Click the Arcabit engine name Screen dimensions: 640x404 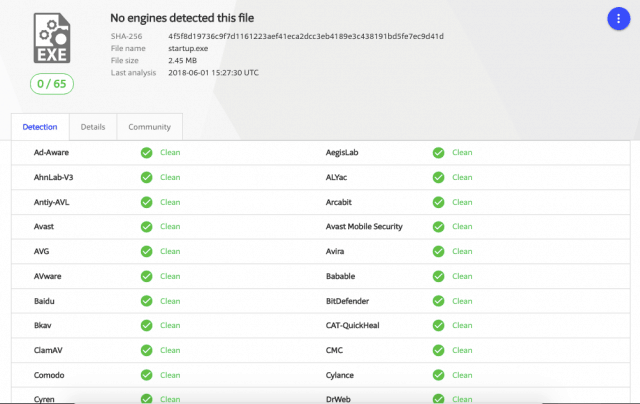tap(339, 202)
